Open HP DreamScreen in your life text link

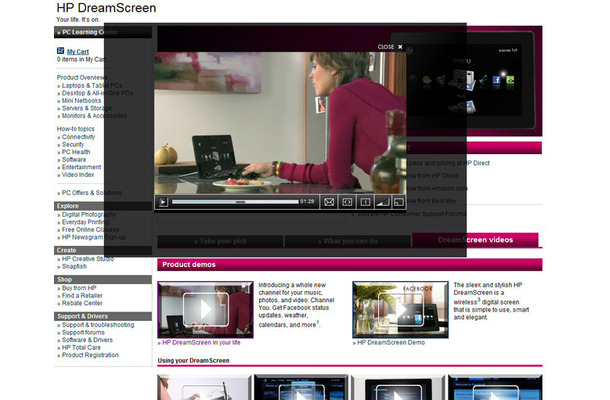click(x=201, y=343)
